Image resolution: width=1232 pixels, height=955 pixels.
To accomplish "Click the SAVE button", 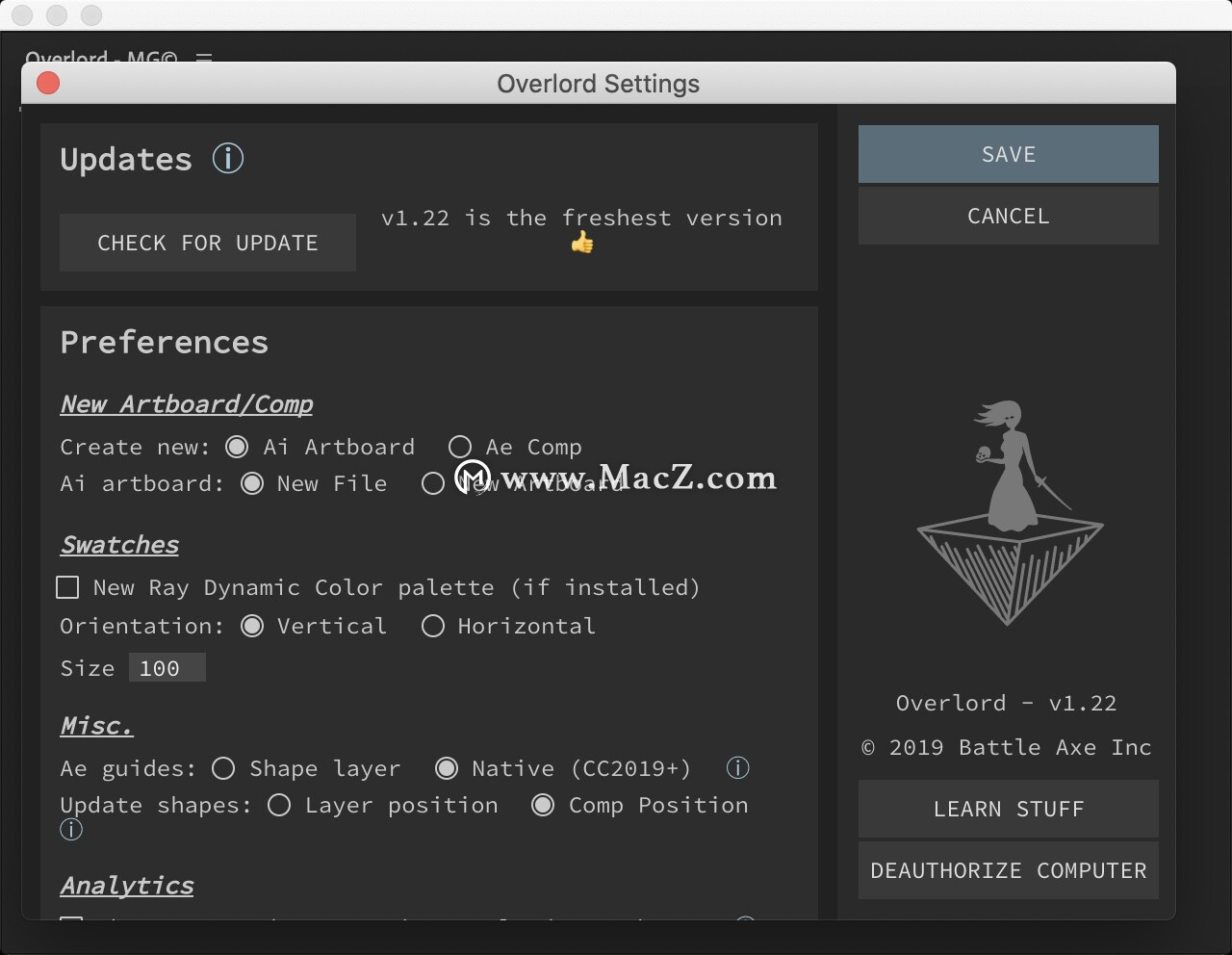I will (1009, 154).
